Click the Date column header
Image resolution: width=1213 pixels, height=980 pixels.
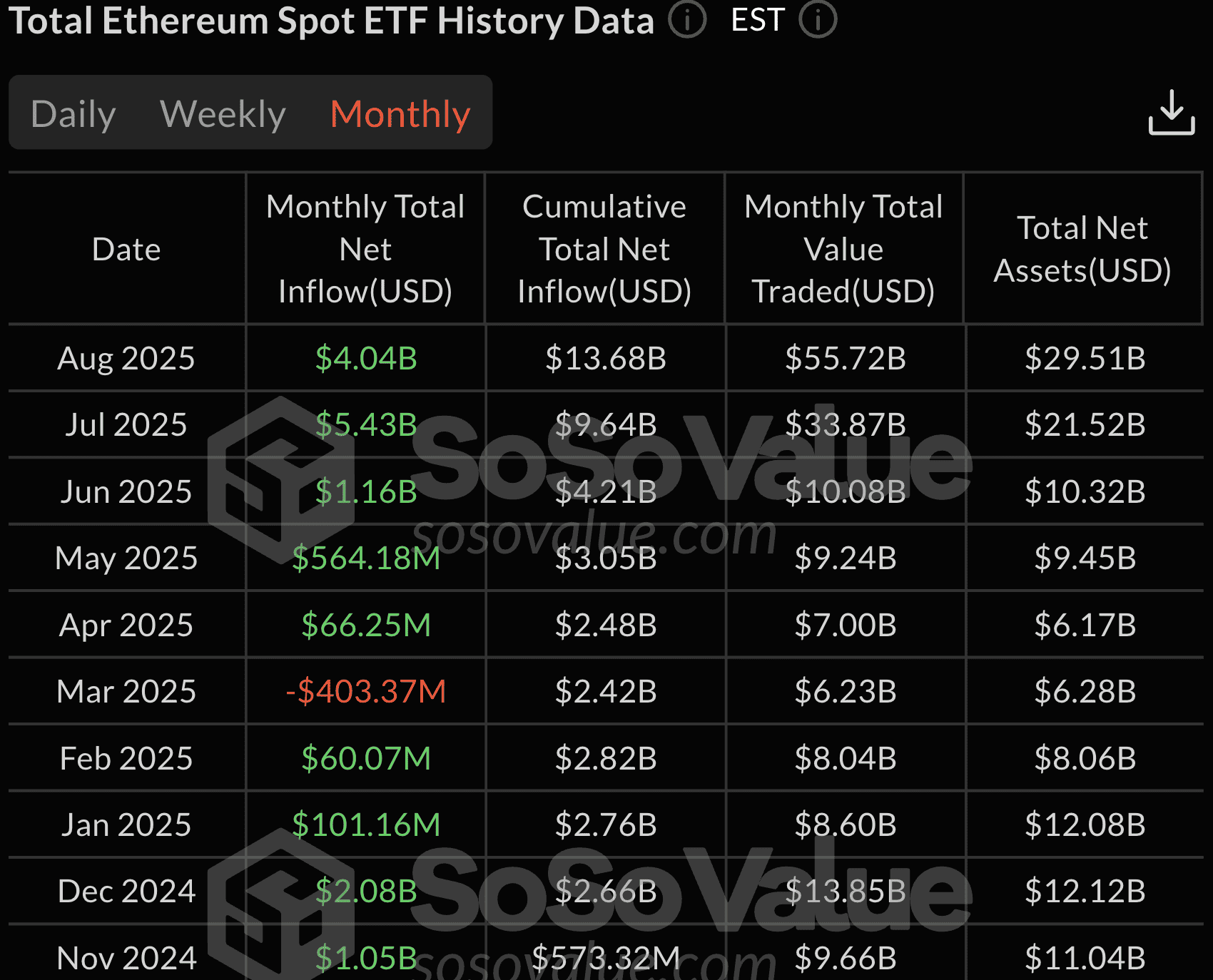click(126, 248)
